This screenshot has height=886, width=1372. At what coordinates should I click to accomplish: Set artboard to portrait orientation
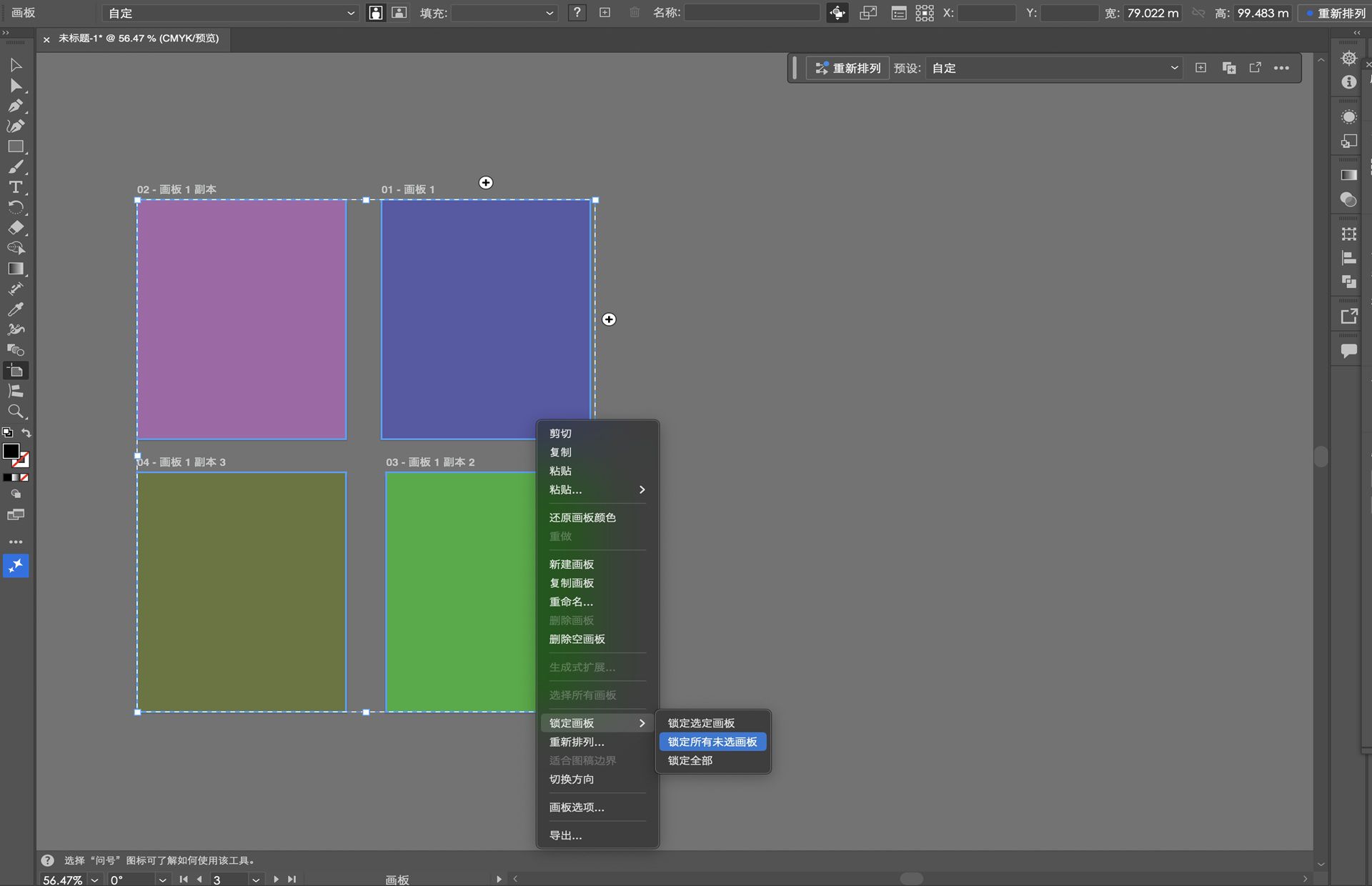[375, 13]
